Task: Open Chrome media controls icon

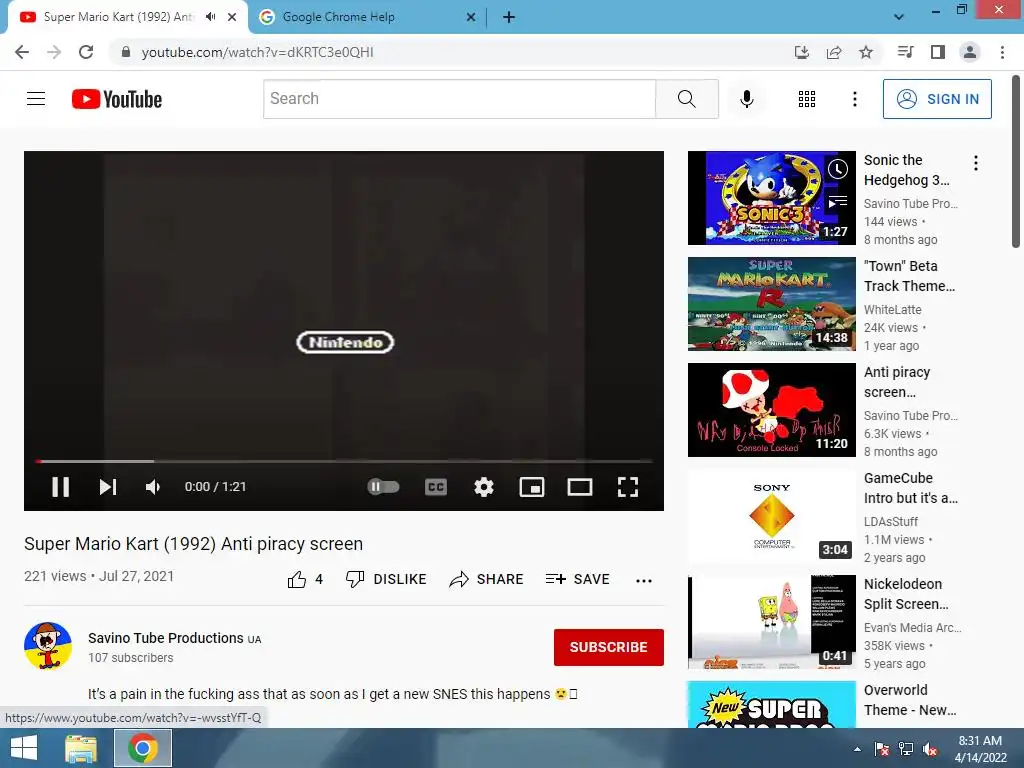Action: click(905, 52)
